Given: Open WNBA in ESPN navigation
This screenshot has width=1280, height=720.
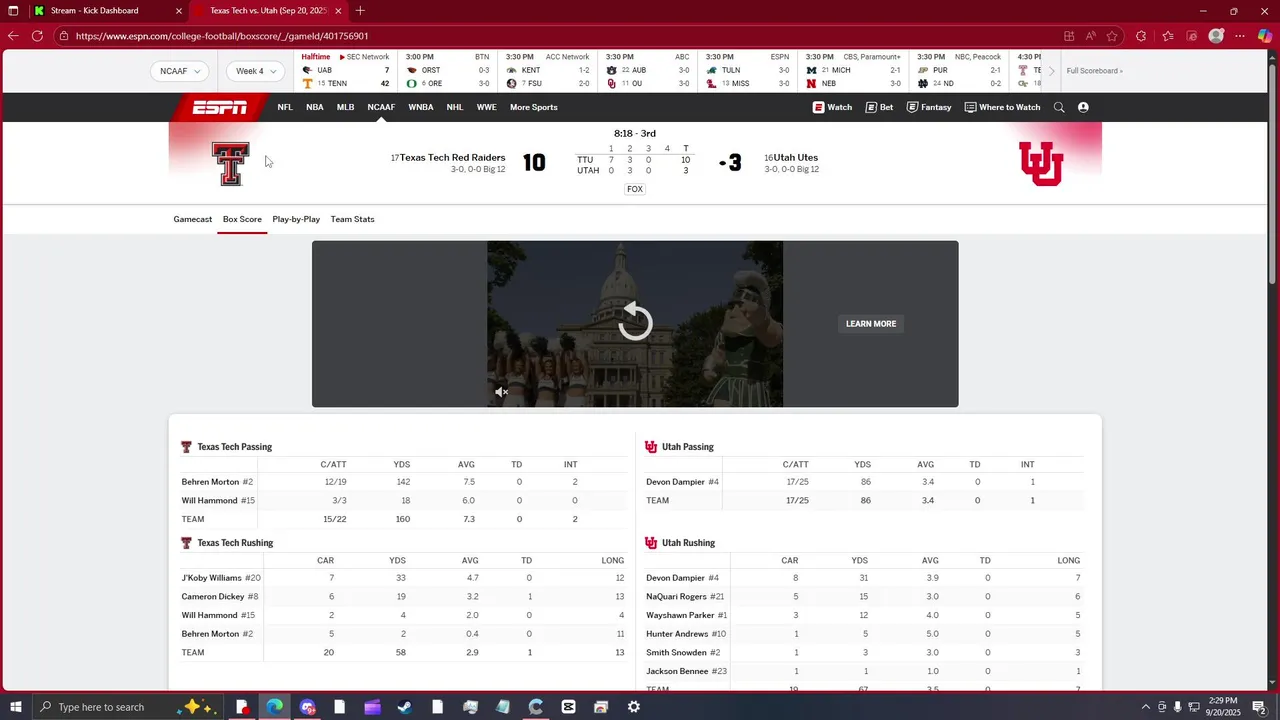Looking at the screenshot, I should (x=421, y=107).
